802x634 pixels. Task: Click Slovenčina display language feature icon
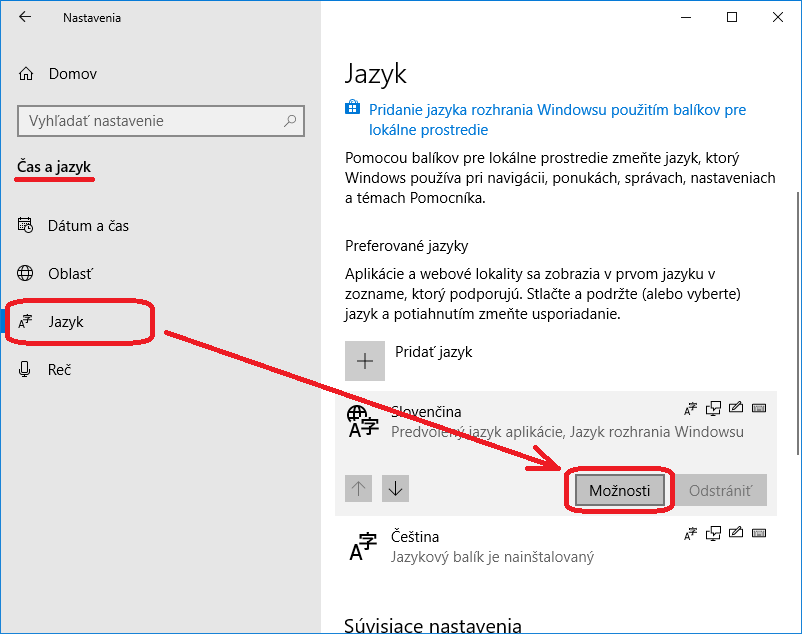[x=690, y=408]
